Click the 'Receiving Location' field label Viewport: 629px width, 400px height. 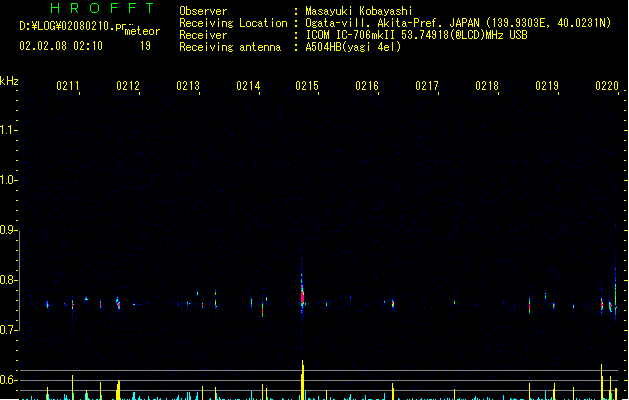(x=233, y=23)
